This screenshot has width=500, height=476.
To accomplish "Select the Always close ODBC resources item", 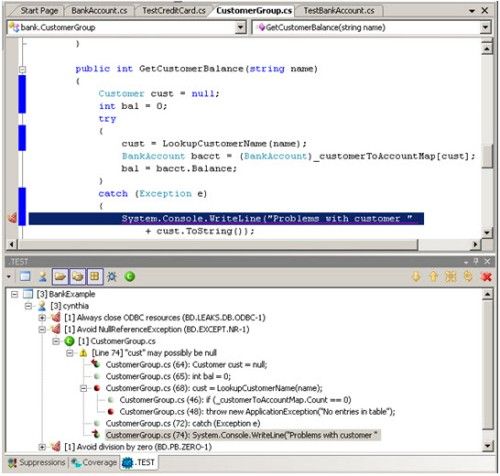I will [x=165, y=318].
